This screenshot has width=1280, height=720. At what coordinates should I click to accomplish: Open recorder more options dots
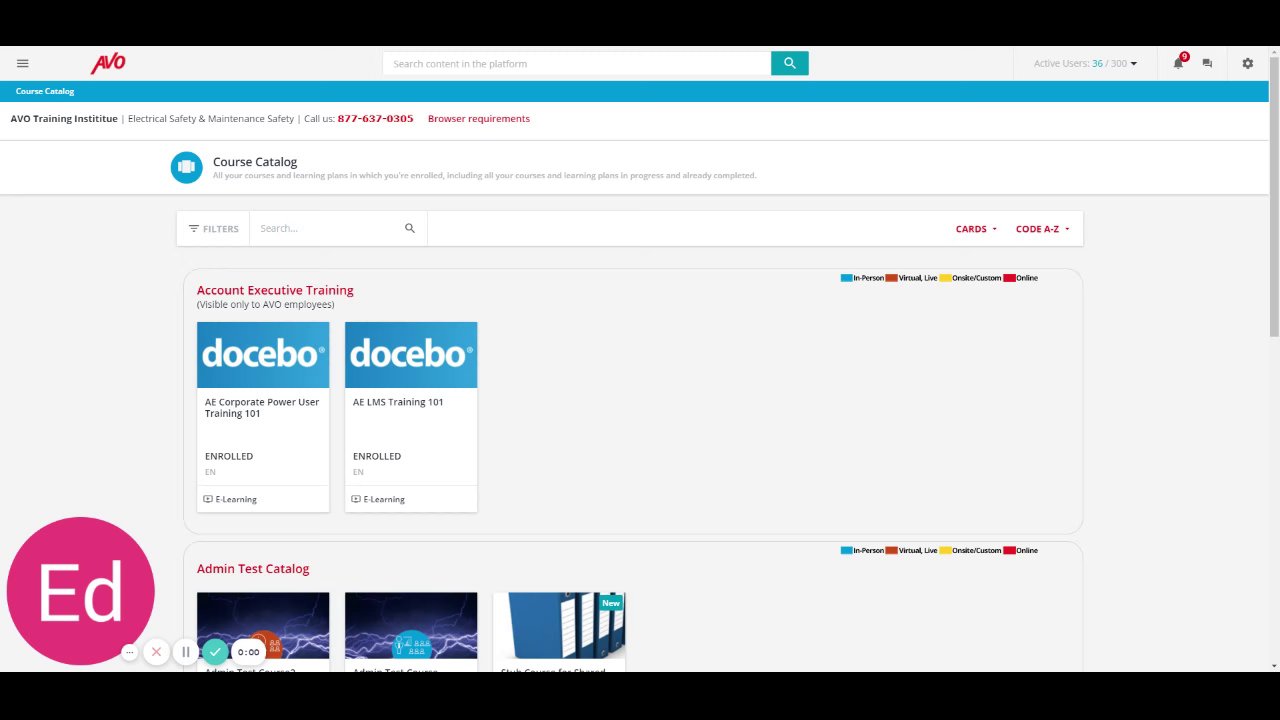point(129,652)
